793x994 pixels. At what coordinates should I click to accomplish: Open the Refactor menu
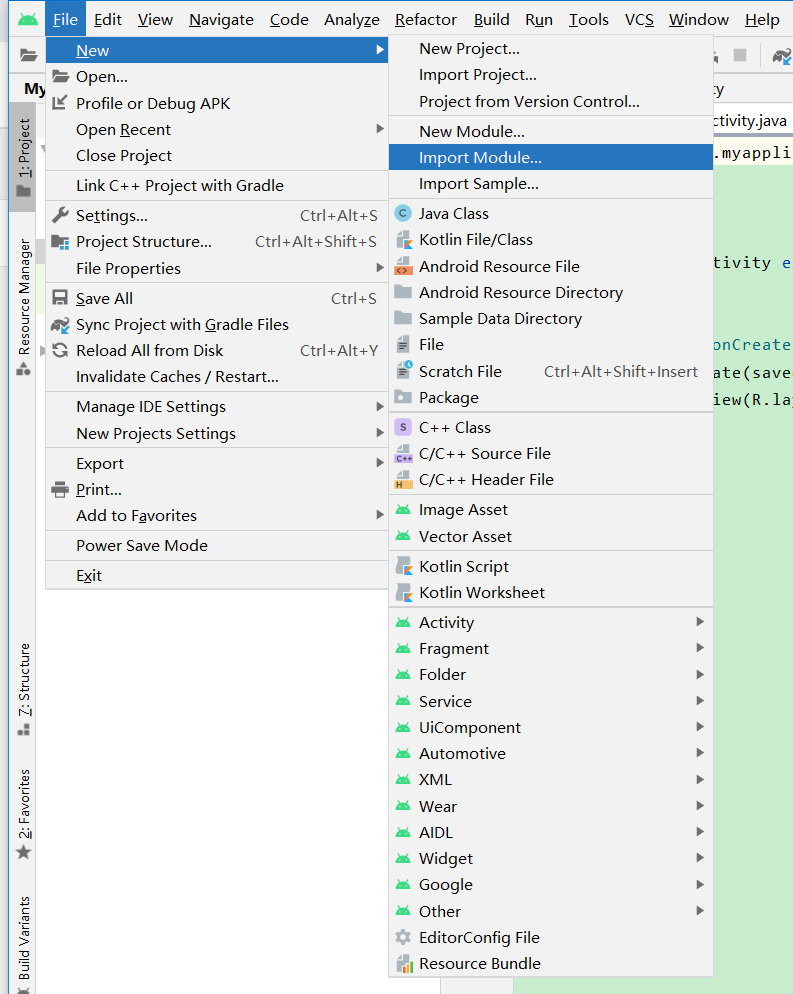426,20
